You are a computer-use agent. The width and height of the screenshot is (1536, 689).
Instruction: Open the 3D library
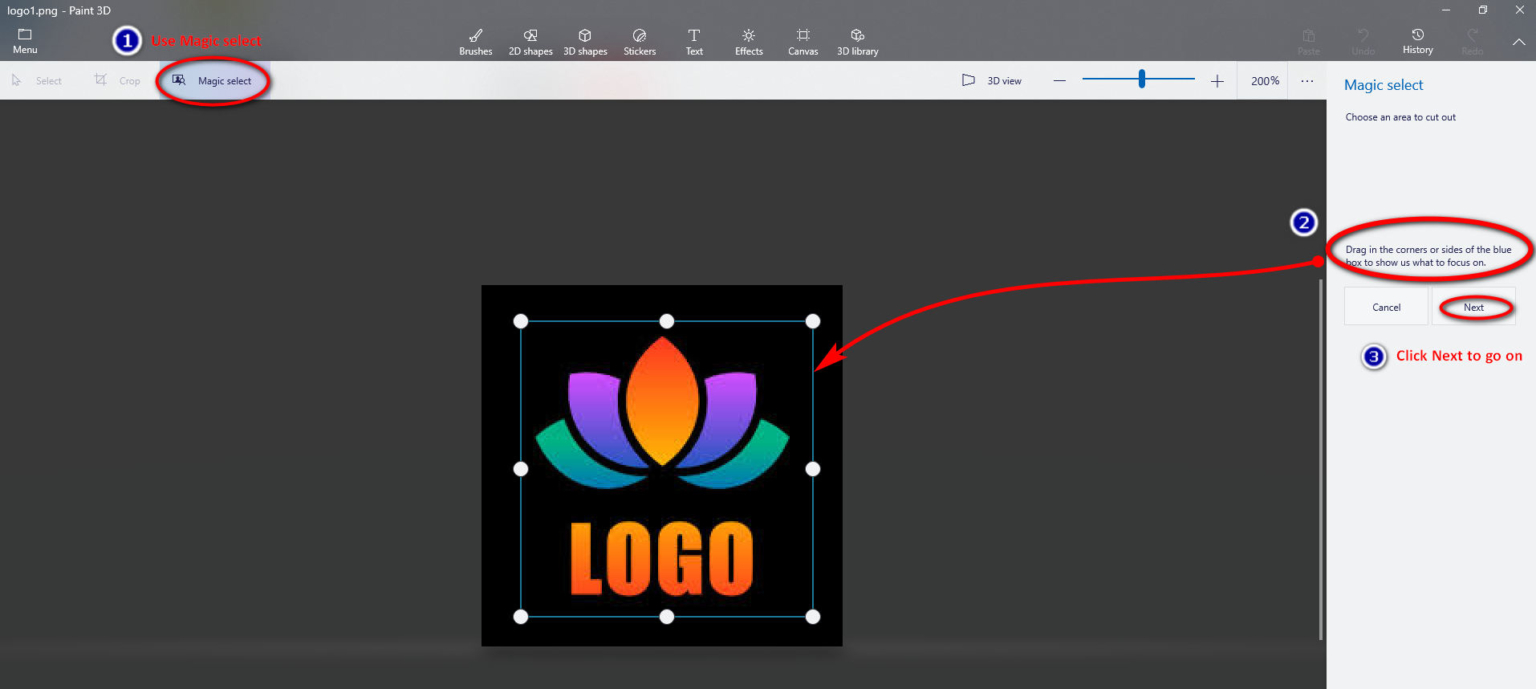tap(857, 41)
